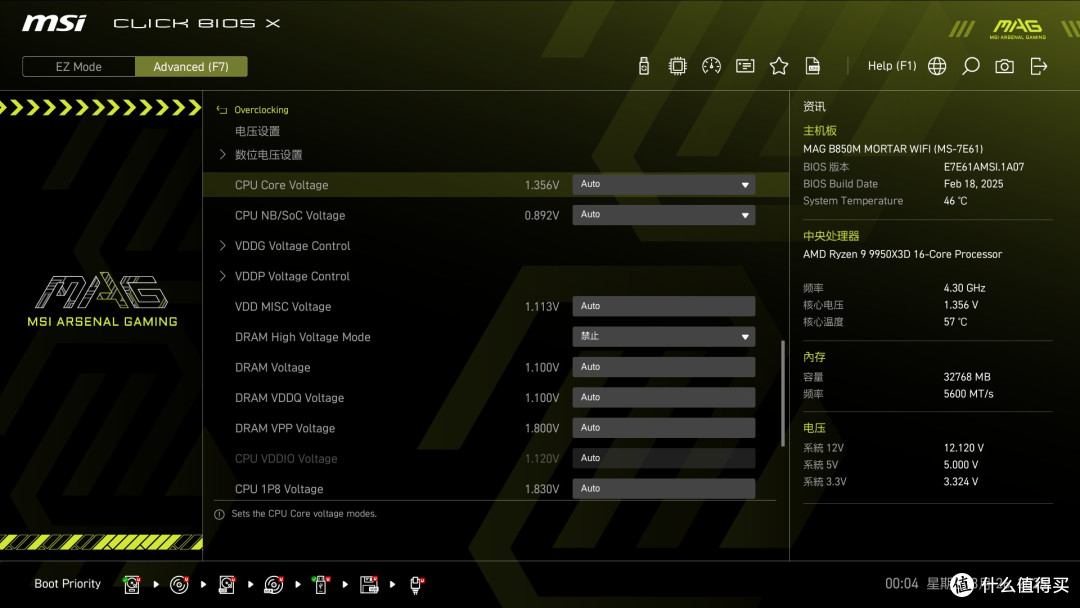Click memory capacity 32768 MB value
Screen dimensions: 1080x608
pos(966,377)
